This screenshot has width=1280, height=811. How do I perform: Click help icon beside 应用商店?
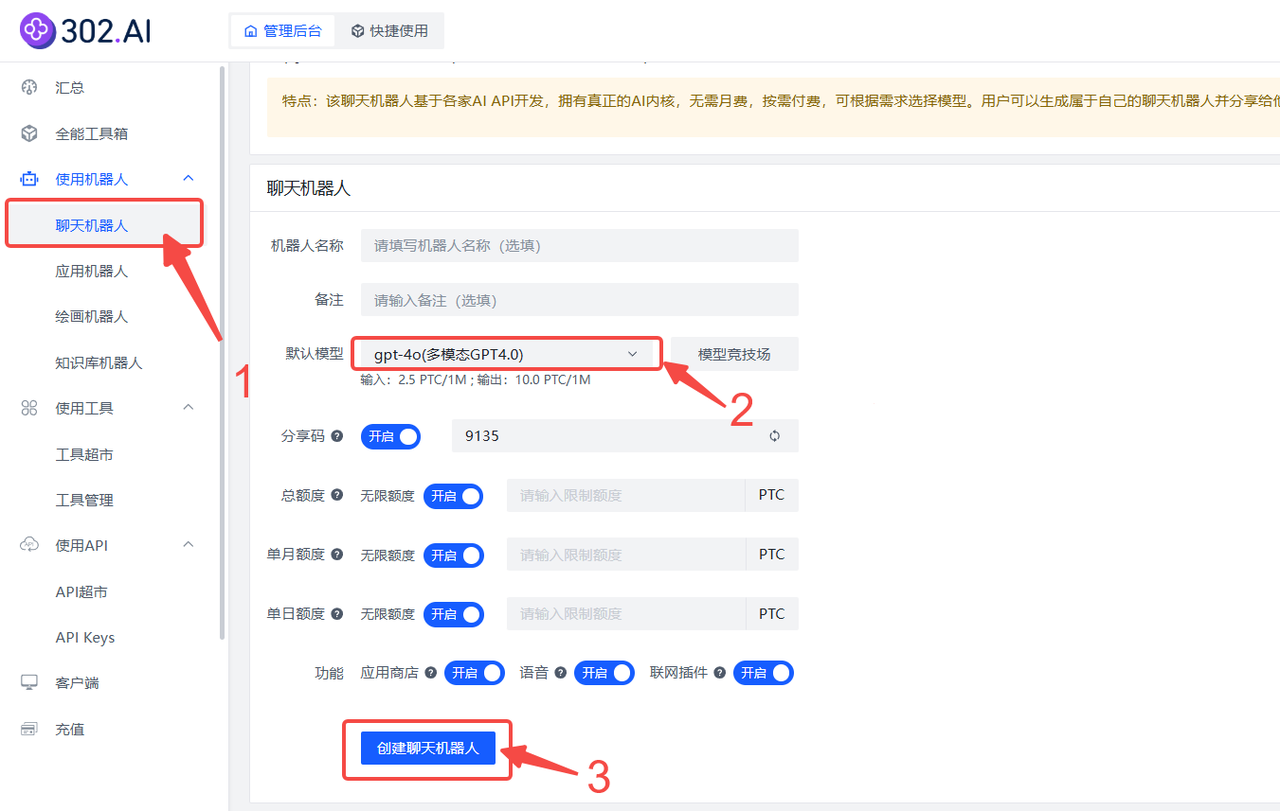pos(430,673)
